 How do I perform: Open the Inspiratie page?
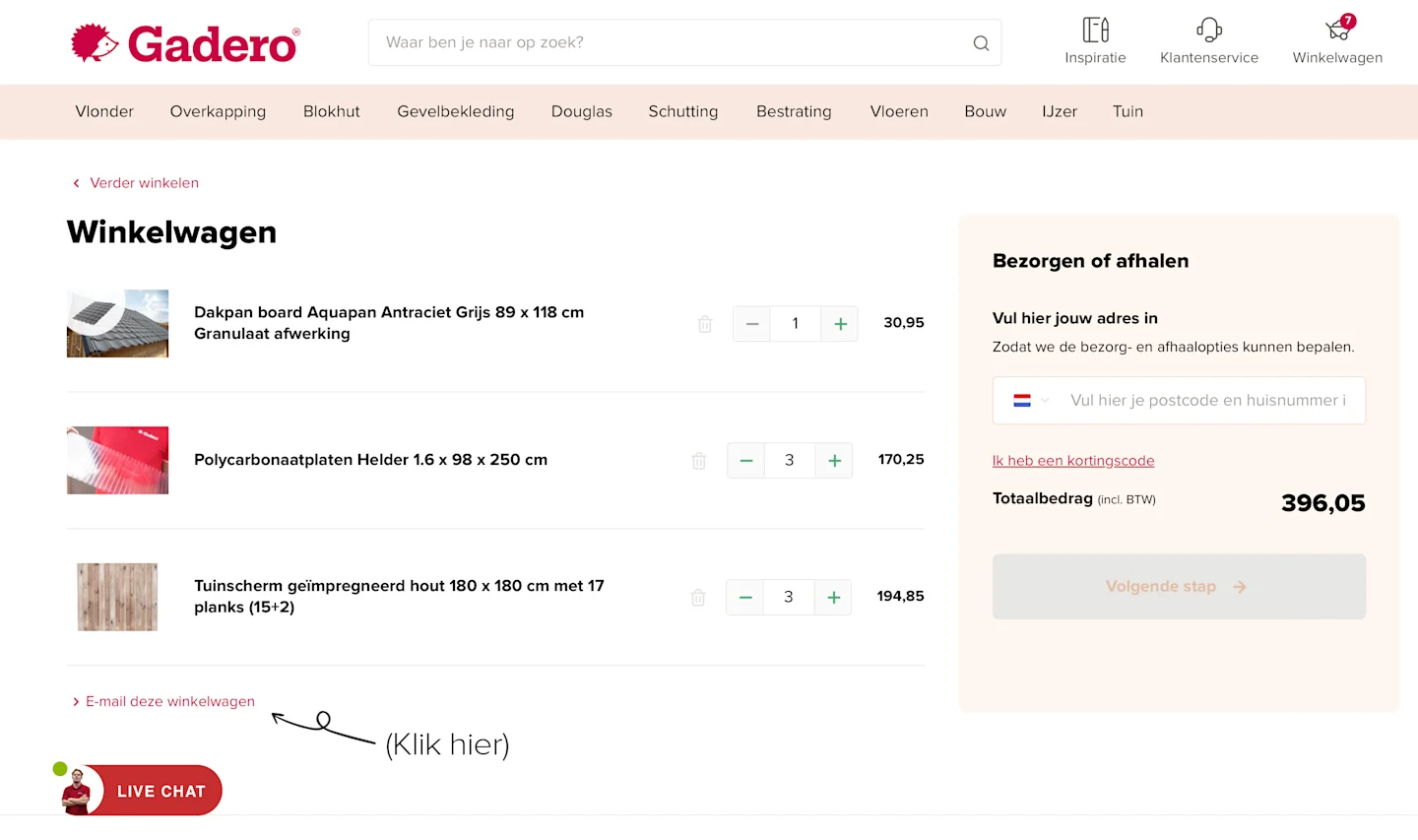[x=1095, y=41]
